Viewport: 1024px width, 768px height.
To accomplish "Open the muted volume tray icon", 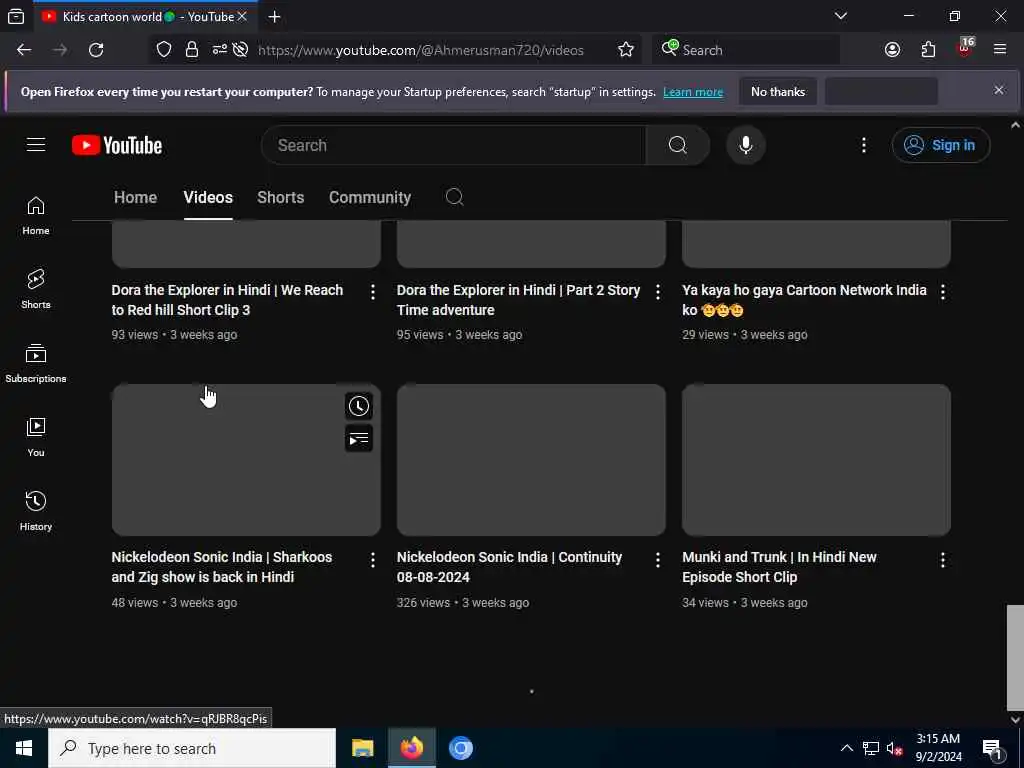I will tap(894, 748).
